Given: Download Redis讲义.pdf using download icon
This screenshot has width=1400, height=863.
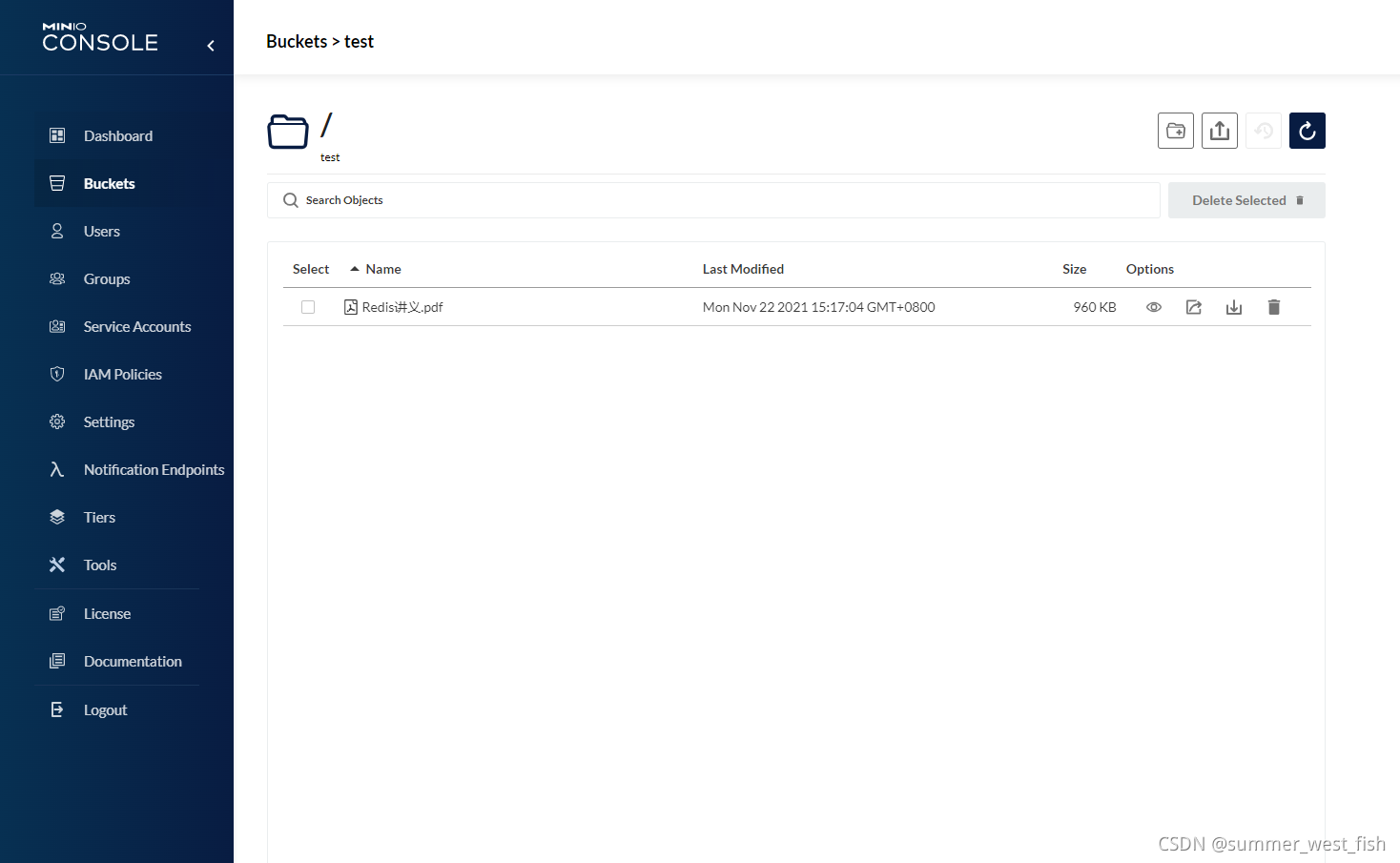Looking at the screenshot, I should [x=1233, y=306].
